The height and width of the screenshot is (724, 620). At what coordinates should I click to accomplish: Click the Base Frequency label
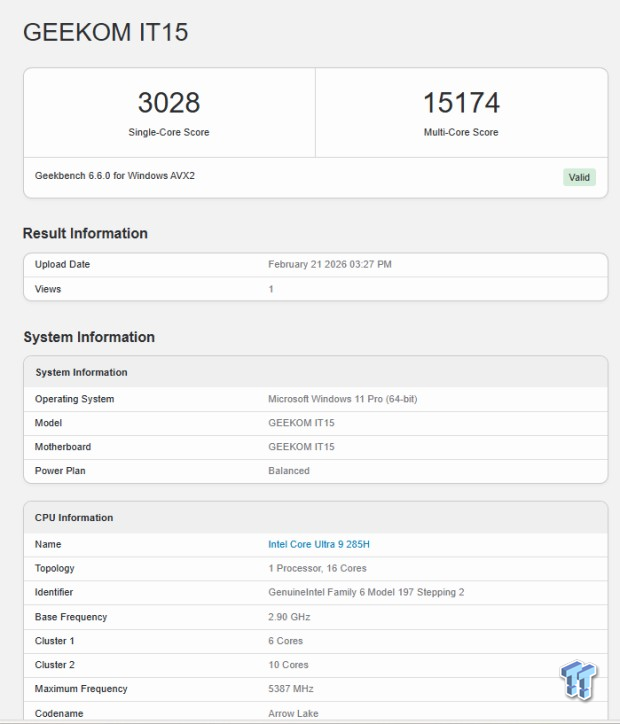coord(71,617)
